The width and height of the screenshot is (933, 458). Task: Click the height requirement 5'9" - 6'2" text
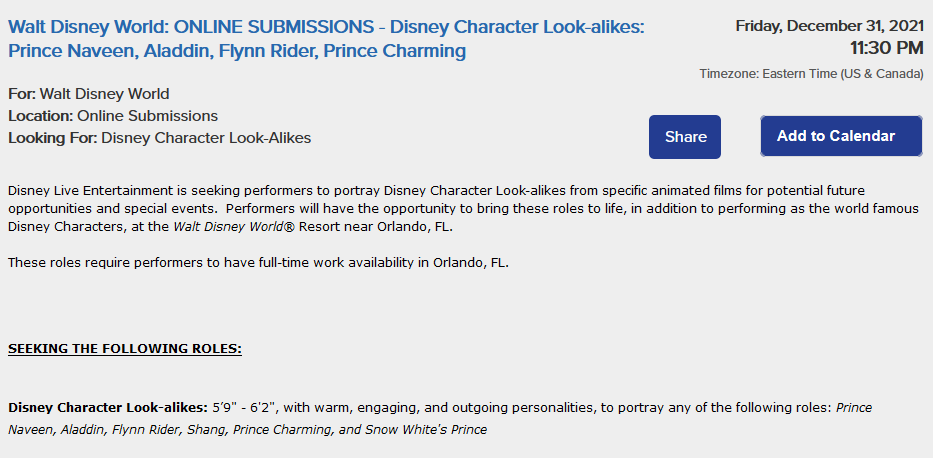click(x=246, y=408)
